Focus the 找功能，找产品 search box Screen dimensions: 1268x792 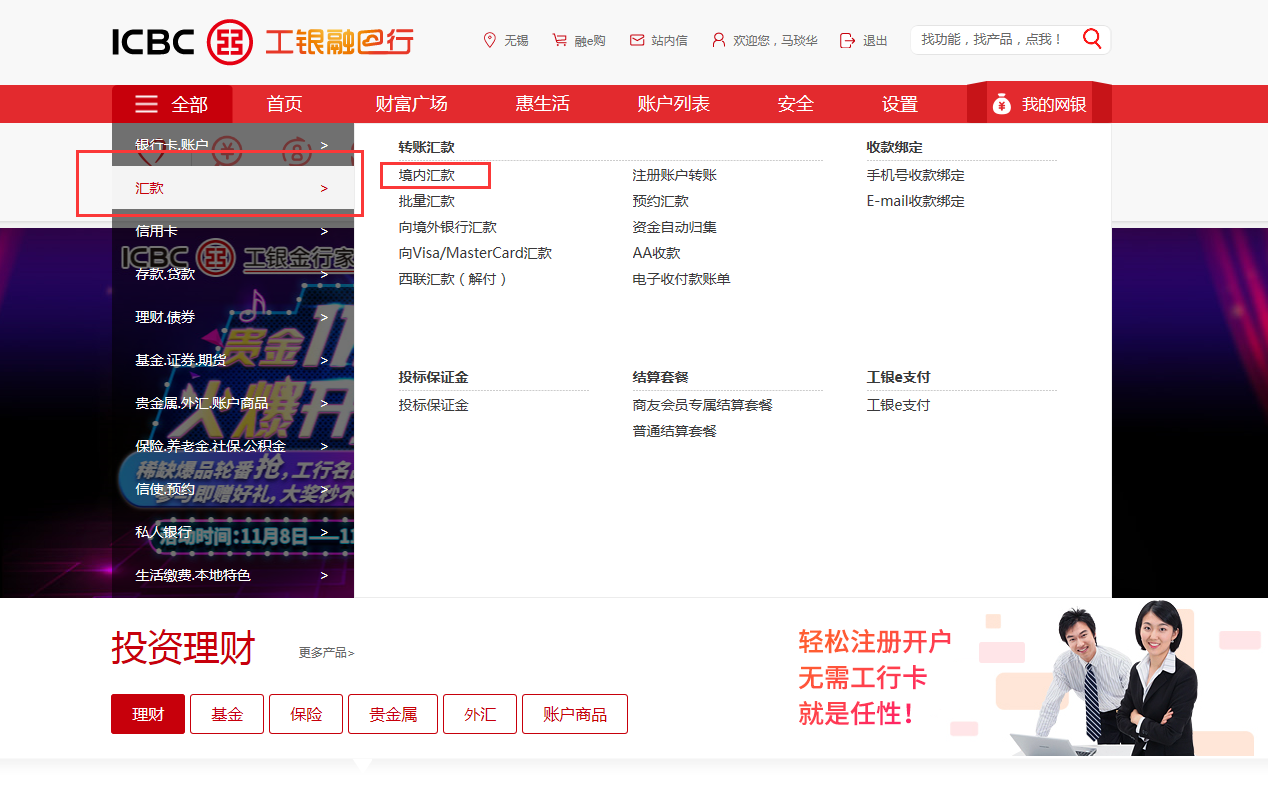[995, 39]
